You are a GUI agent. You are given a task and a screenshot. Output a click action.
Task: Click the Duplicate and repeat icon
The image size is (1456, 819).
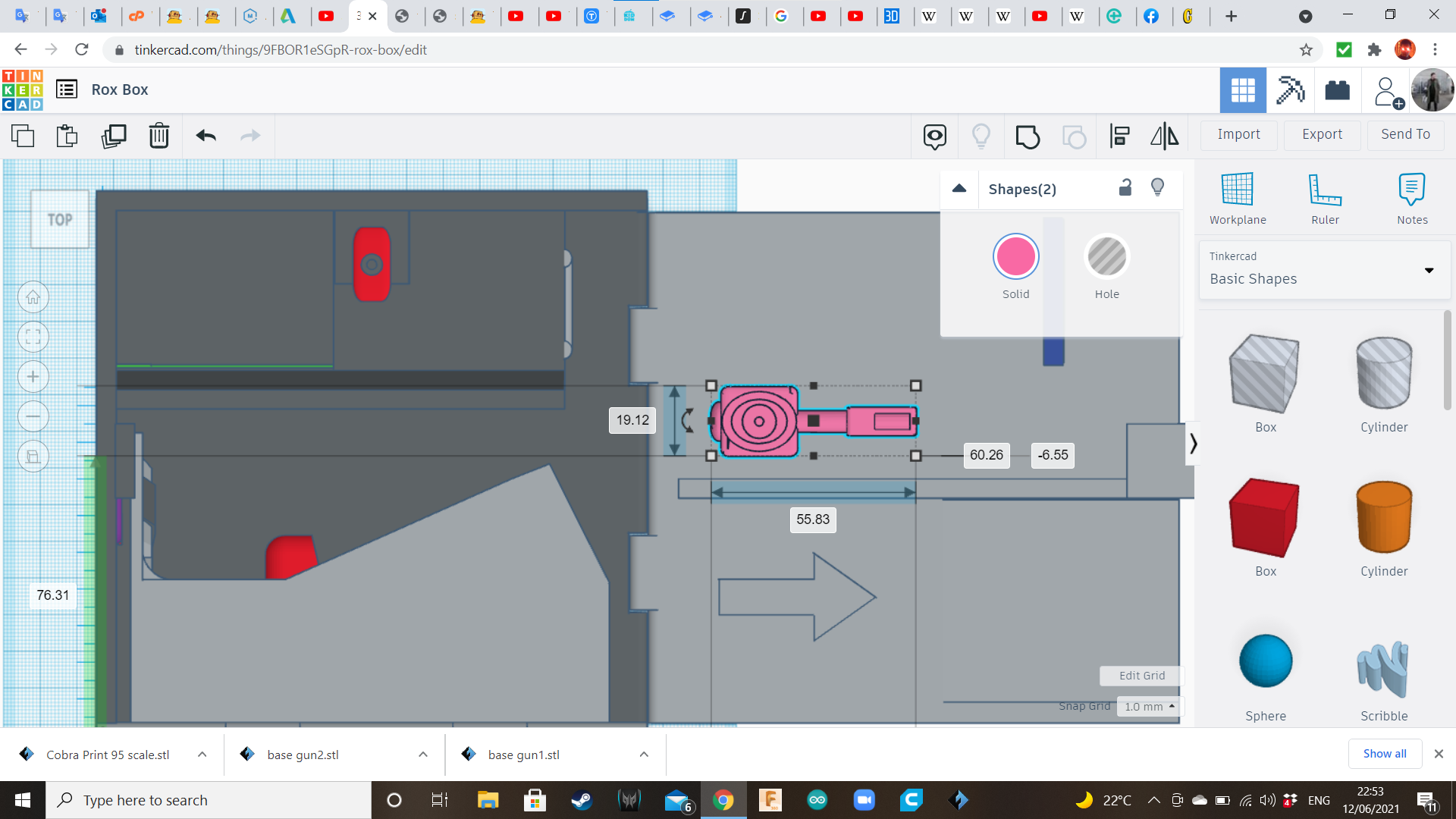tap(114, 136)
